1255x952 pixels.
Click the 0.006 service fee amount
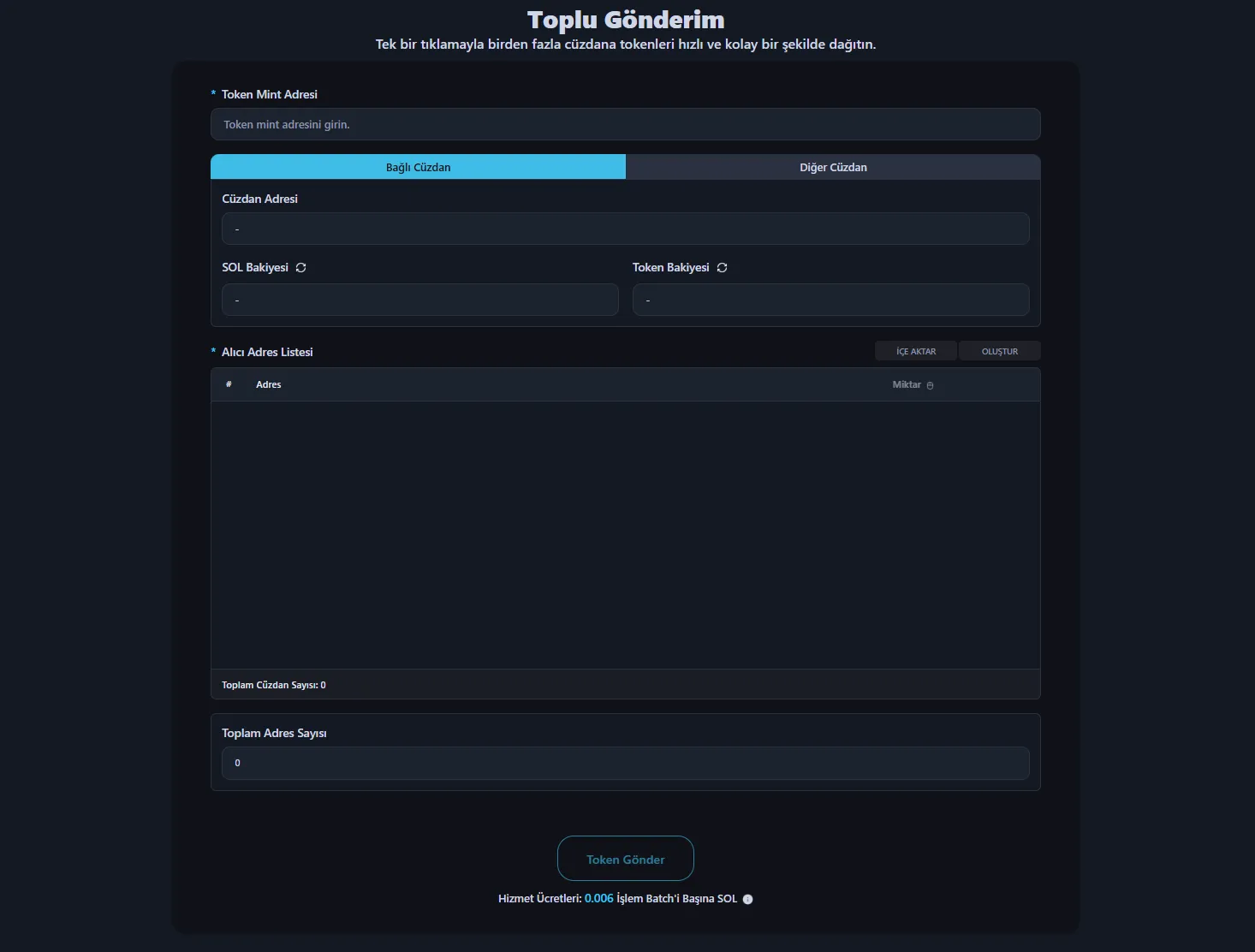tap(598, 899)
